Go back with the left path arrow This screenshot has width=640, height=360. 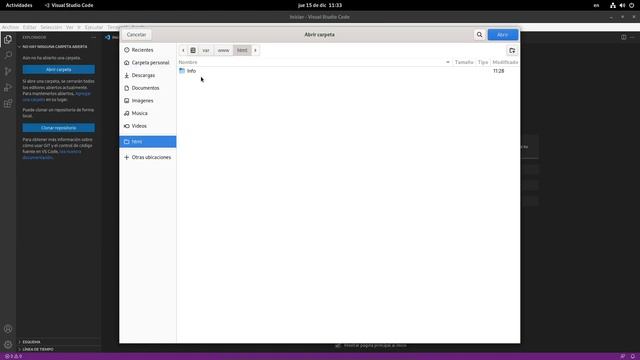[x=183, y=50]
